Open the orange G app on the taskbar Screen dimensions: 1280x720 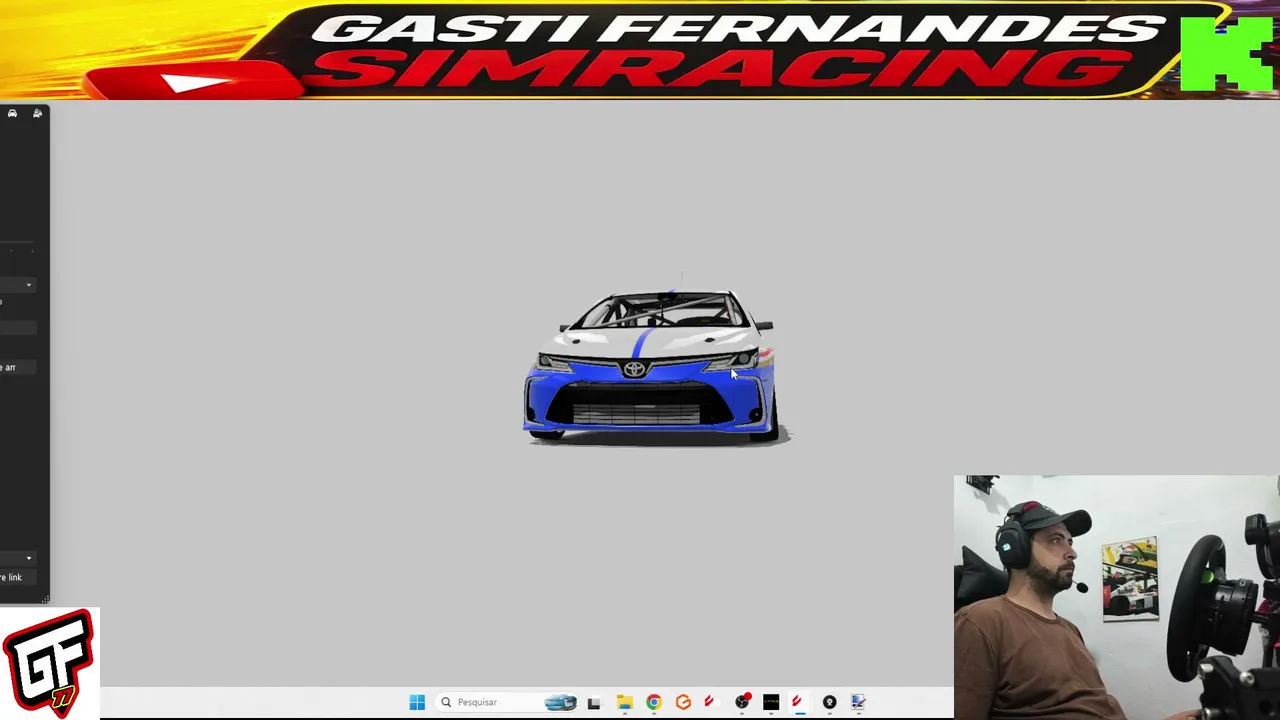click(683, 702)
